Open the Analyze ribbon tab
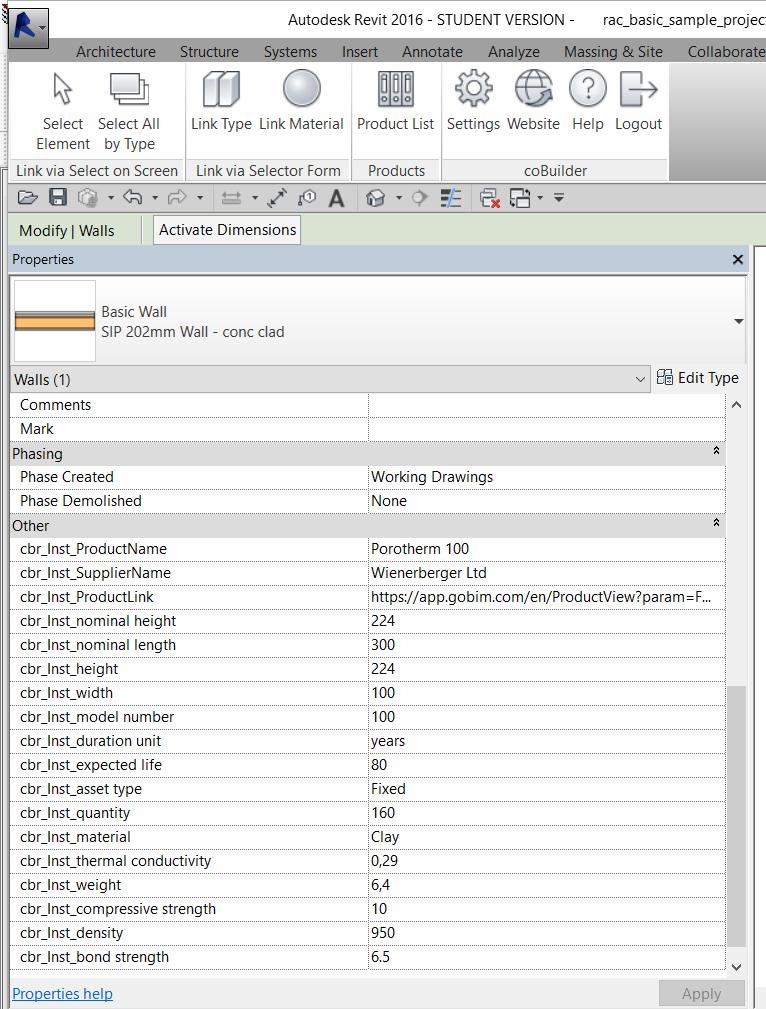766x1009 pixels. (514, 51)
